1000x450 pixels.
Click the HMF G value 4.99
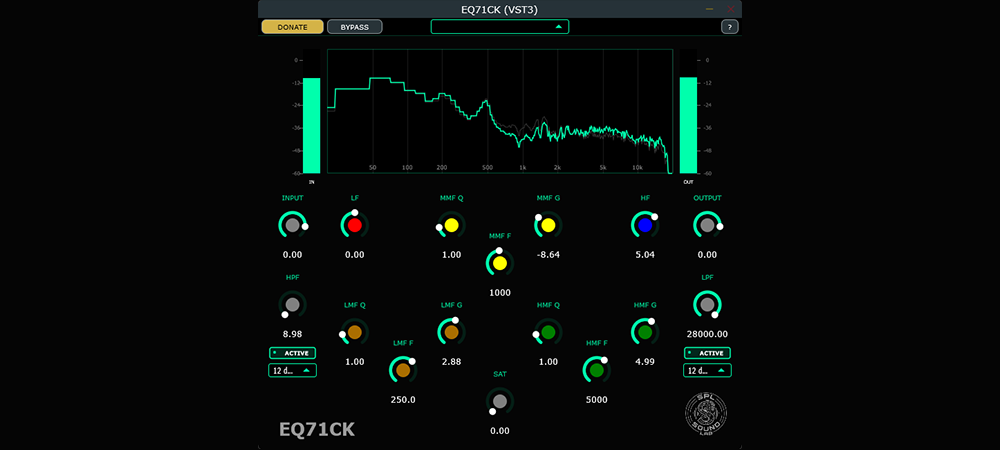645,362
